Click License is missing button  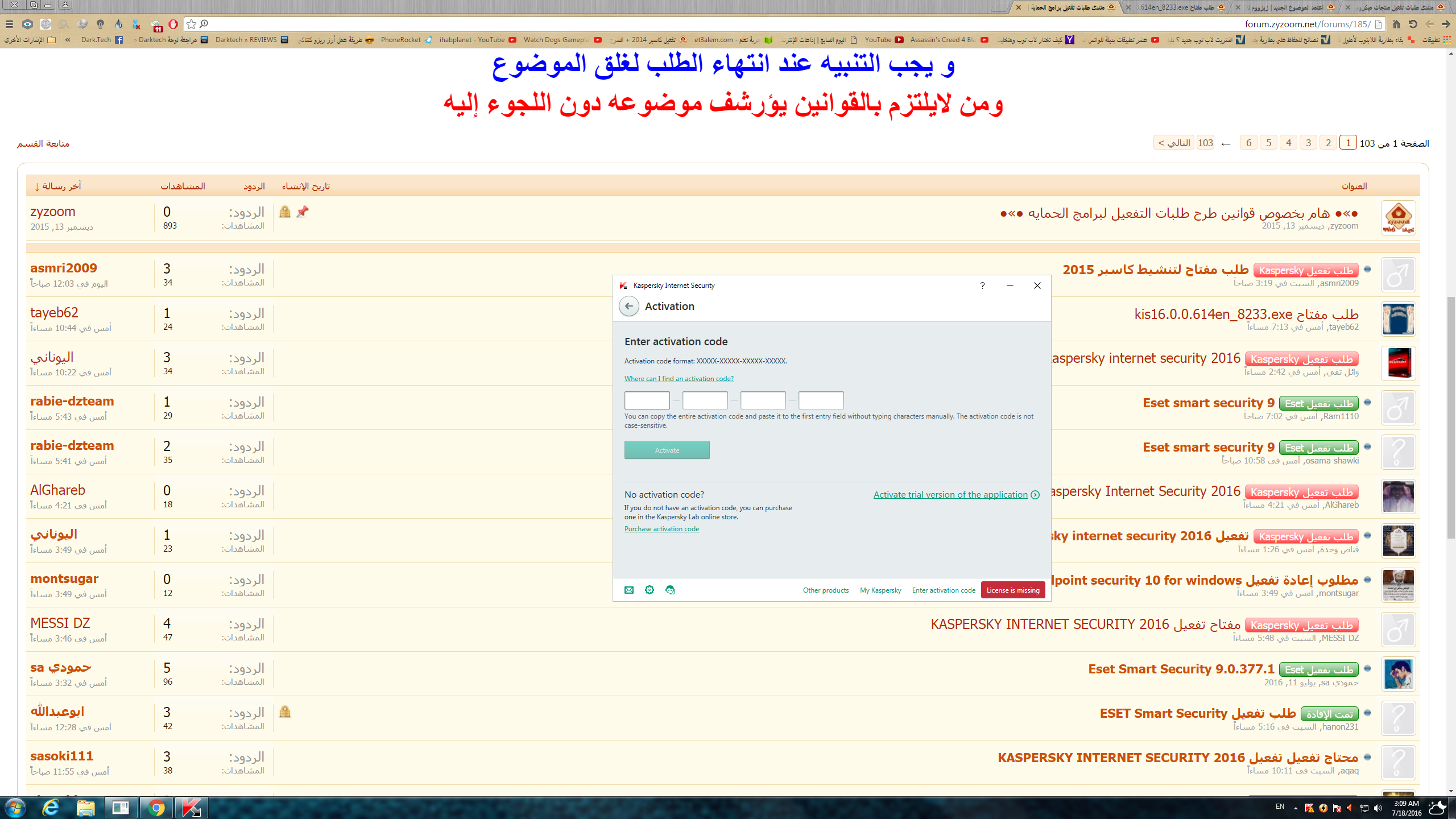tap(1012, 590)
